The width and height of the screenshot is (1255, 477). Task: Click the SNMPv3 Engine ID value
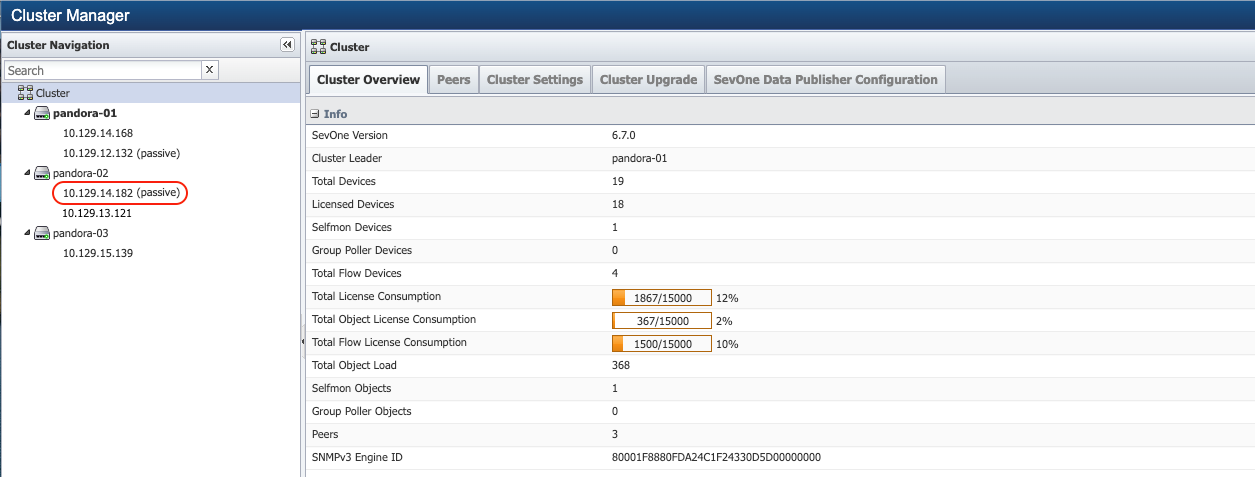[716, 457]
